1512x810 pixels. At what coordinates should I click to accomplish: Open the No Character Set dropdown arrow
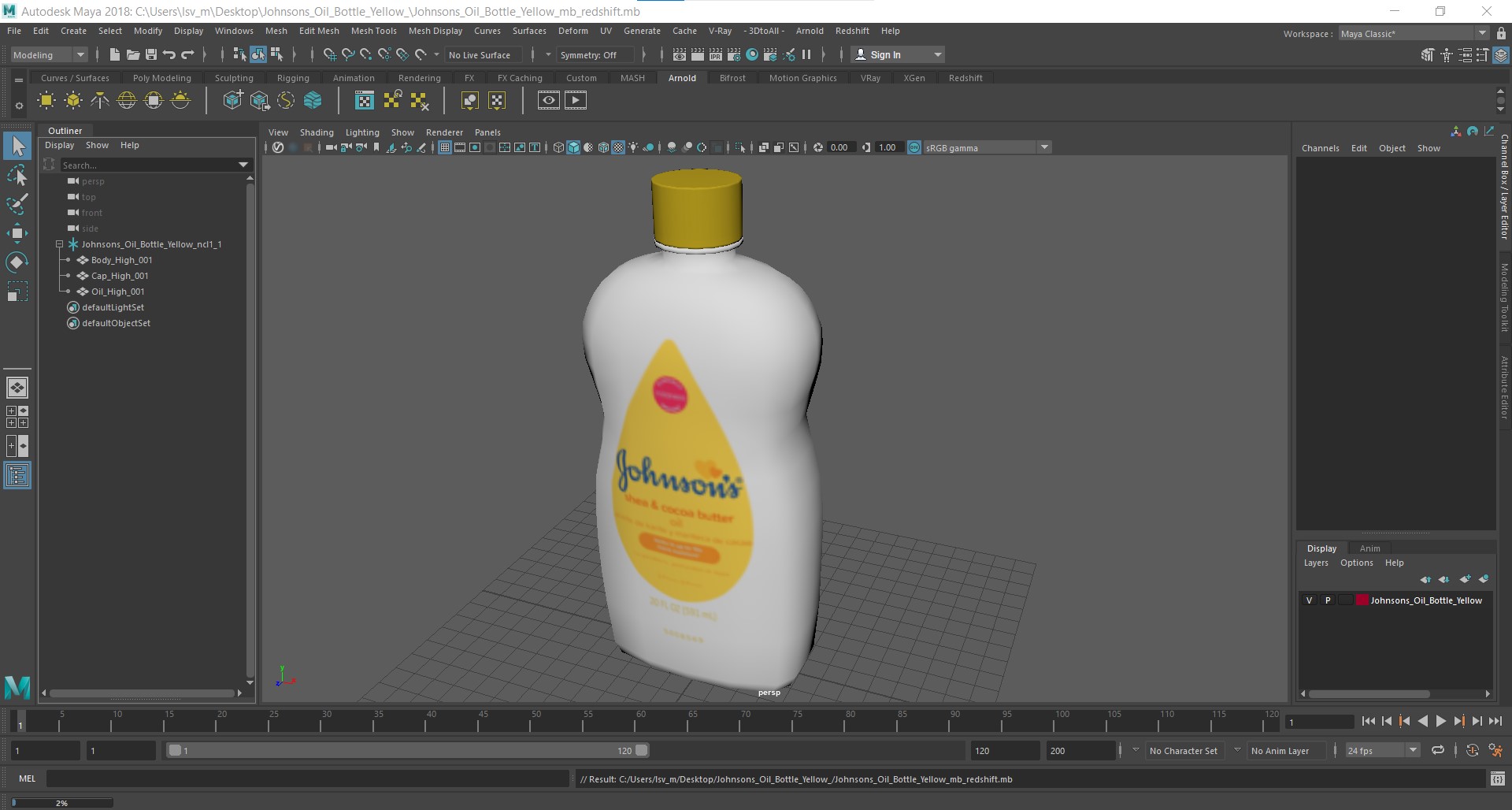1136,750
